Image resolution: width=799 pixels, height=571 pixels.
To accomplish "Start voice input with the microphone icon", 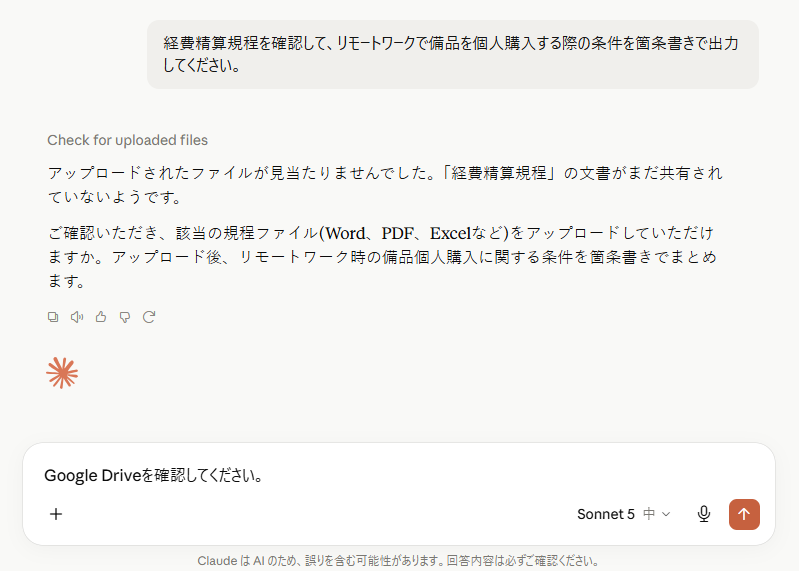I will point(704,514).
